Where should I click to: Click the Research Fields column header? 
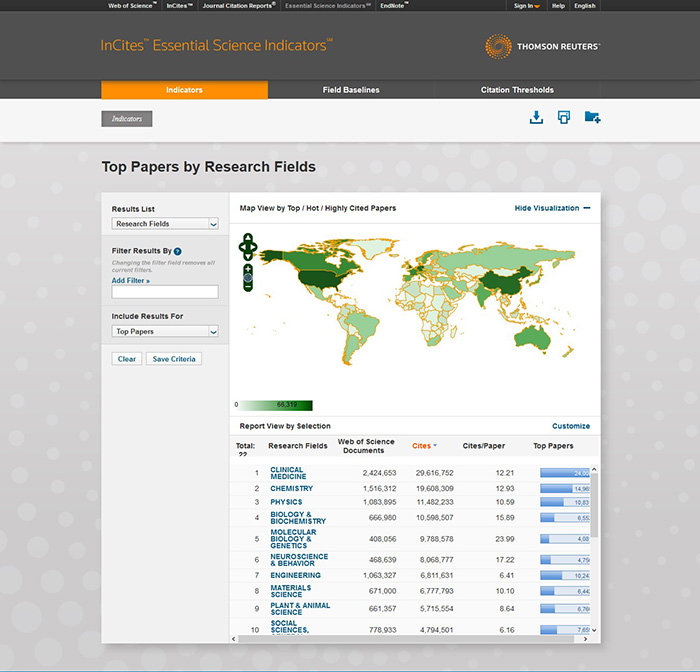298,446
